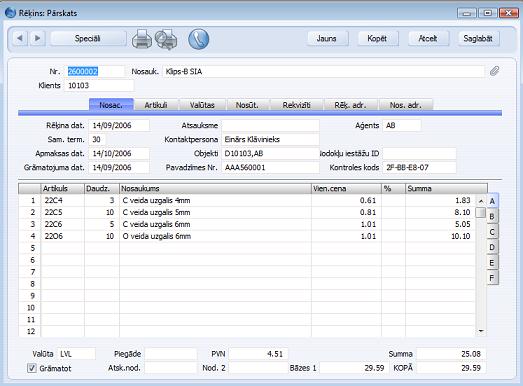Click the round phone call icon
The height and width of the screenshot is (386, 523).
(198, 39)
